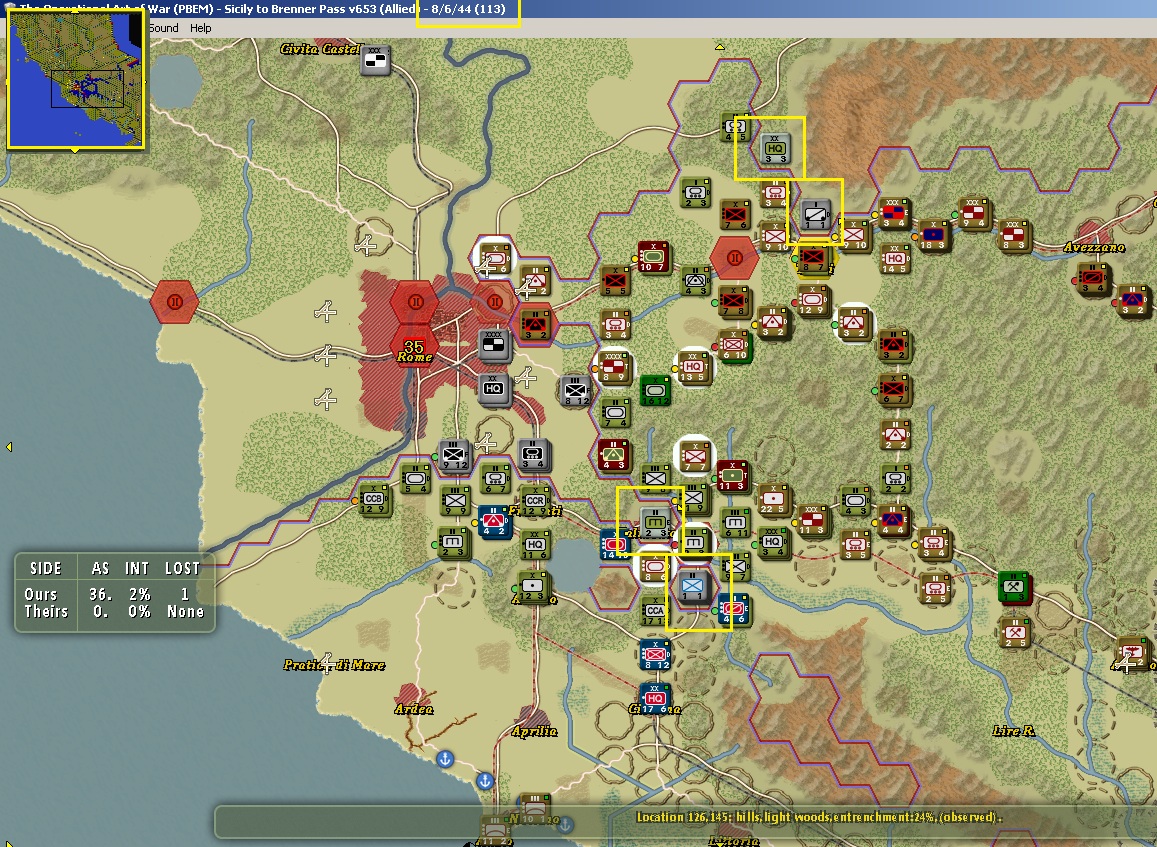Viewport: 1157px width, 847px height.
Task: Select the infantry III unit with strength 6 11
Action: click(x=735, y=522)
